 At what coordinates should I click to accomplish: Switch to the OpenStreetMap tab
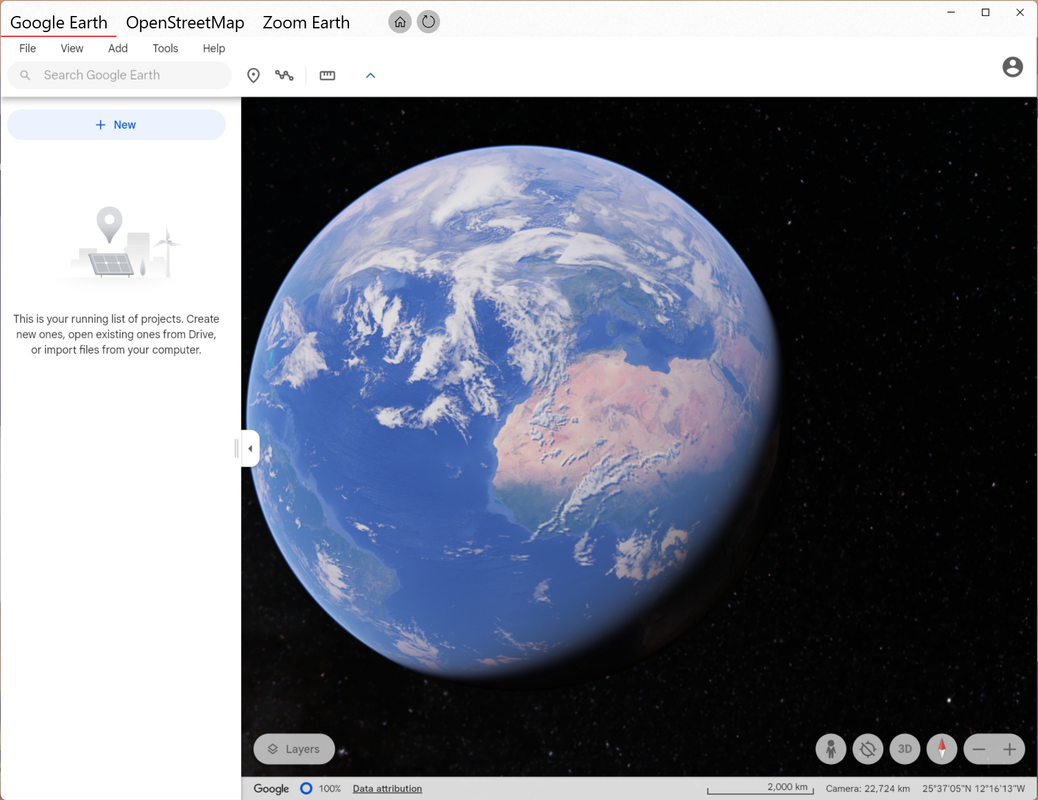click(185, 23)
